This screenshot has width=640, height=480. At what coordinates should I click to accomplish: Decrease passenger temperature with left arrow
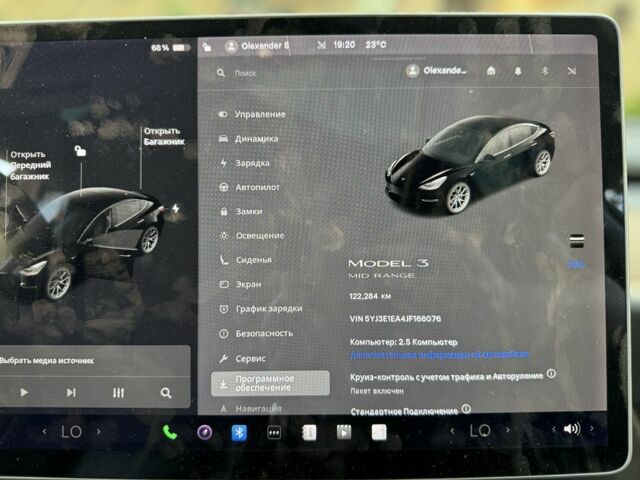point(452,431)
